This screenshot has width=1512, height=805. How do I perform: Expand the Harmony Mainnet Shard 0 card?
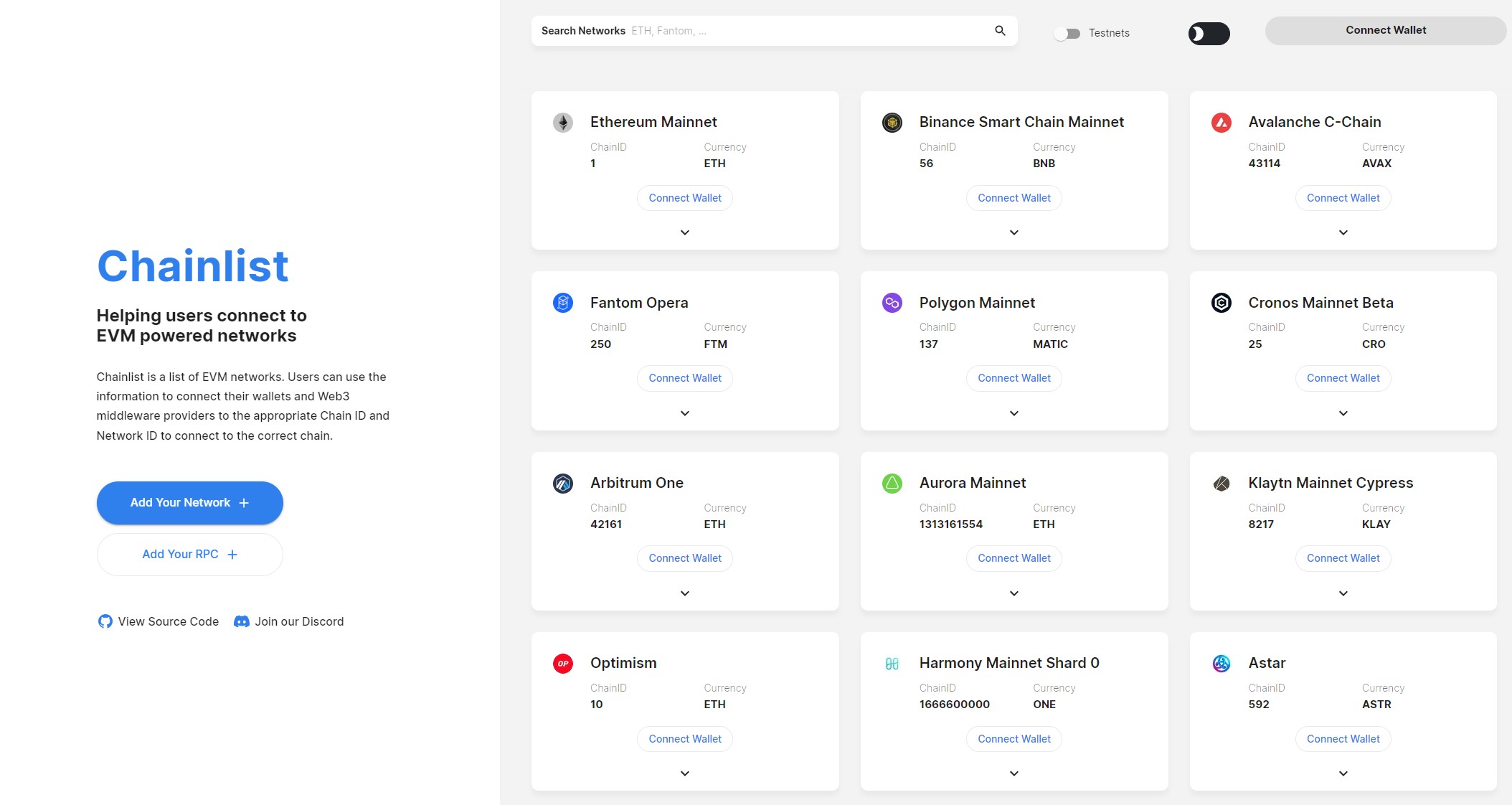click(x=1014, y=773)
